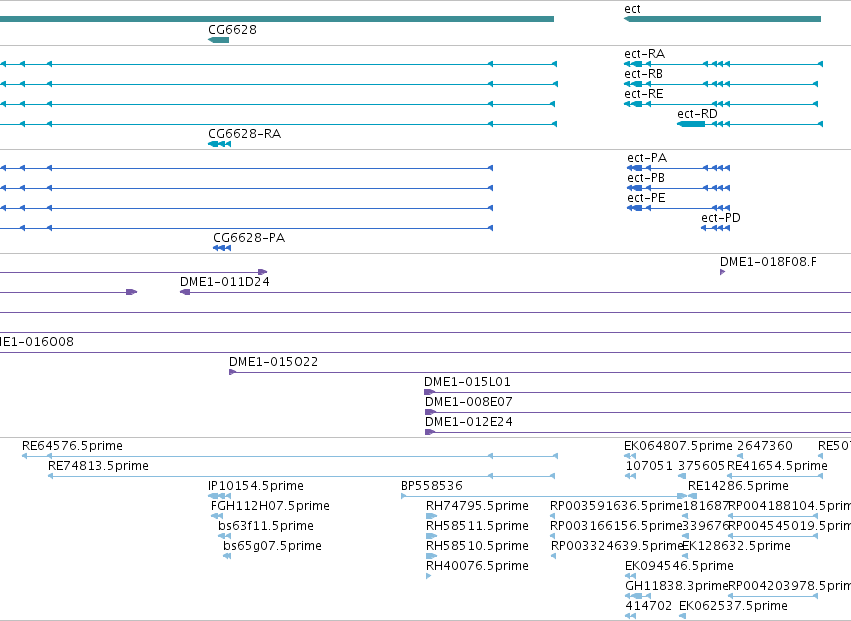
Task: Click the RP003166156.5prime EST label
Action: click(615, 526)
